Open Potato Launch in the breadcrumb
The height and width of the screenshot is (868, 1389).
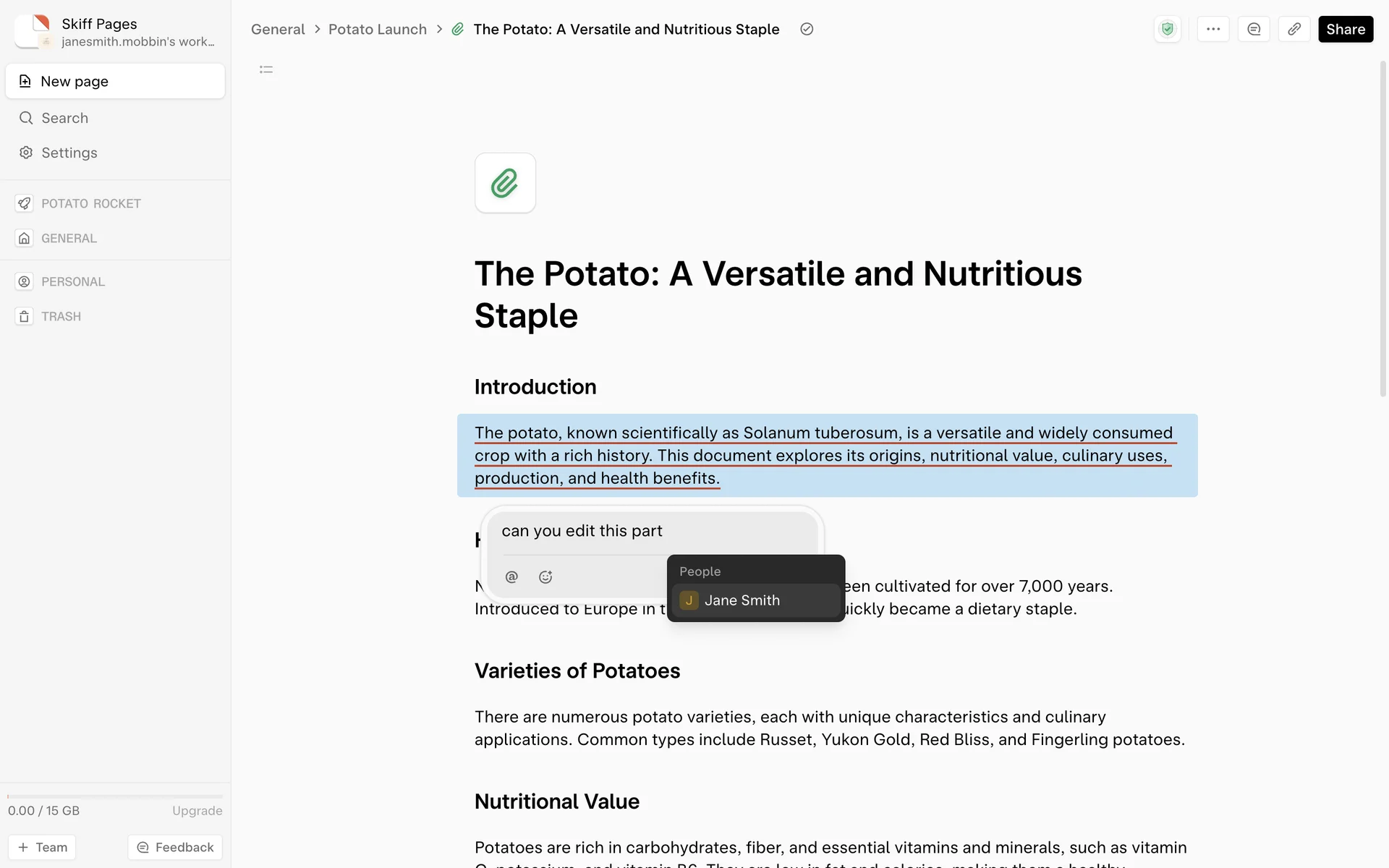point(377,29)
